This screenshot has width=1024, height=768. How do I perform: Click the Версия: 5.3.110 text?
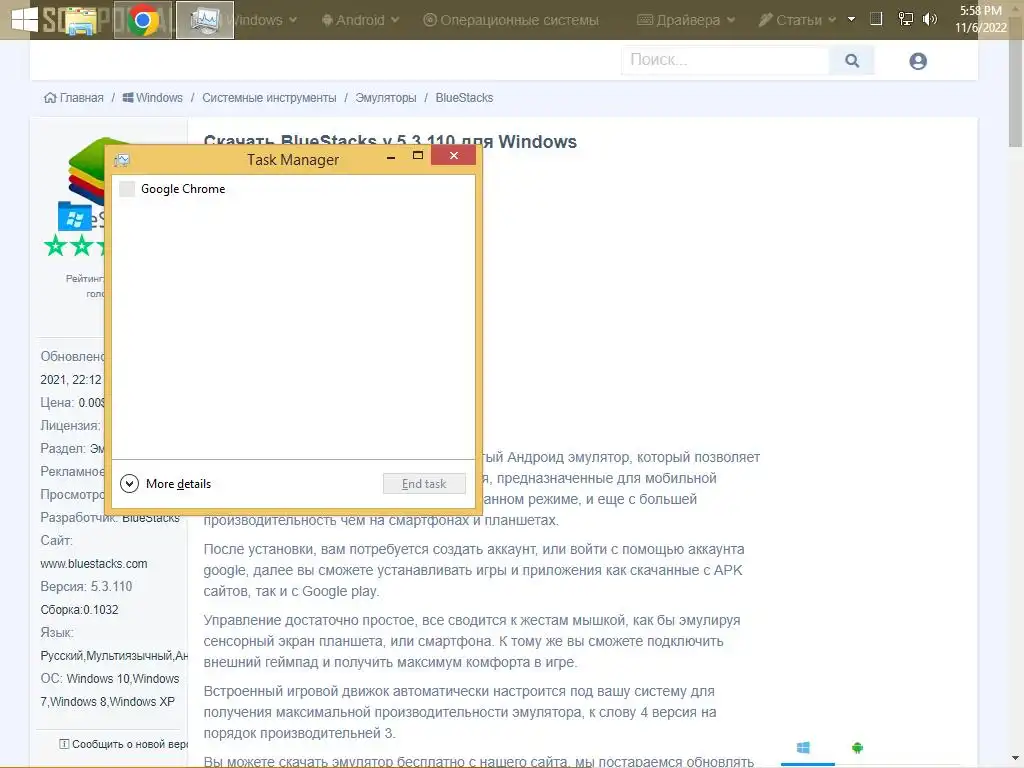[86, 586]
